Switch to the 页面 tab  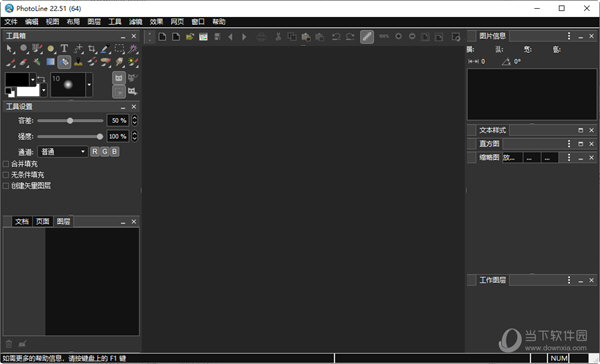(42, 221)
